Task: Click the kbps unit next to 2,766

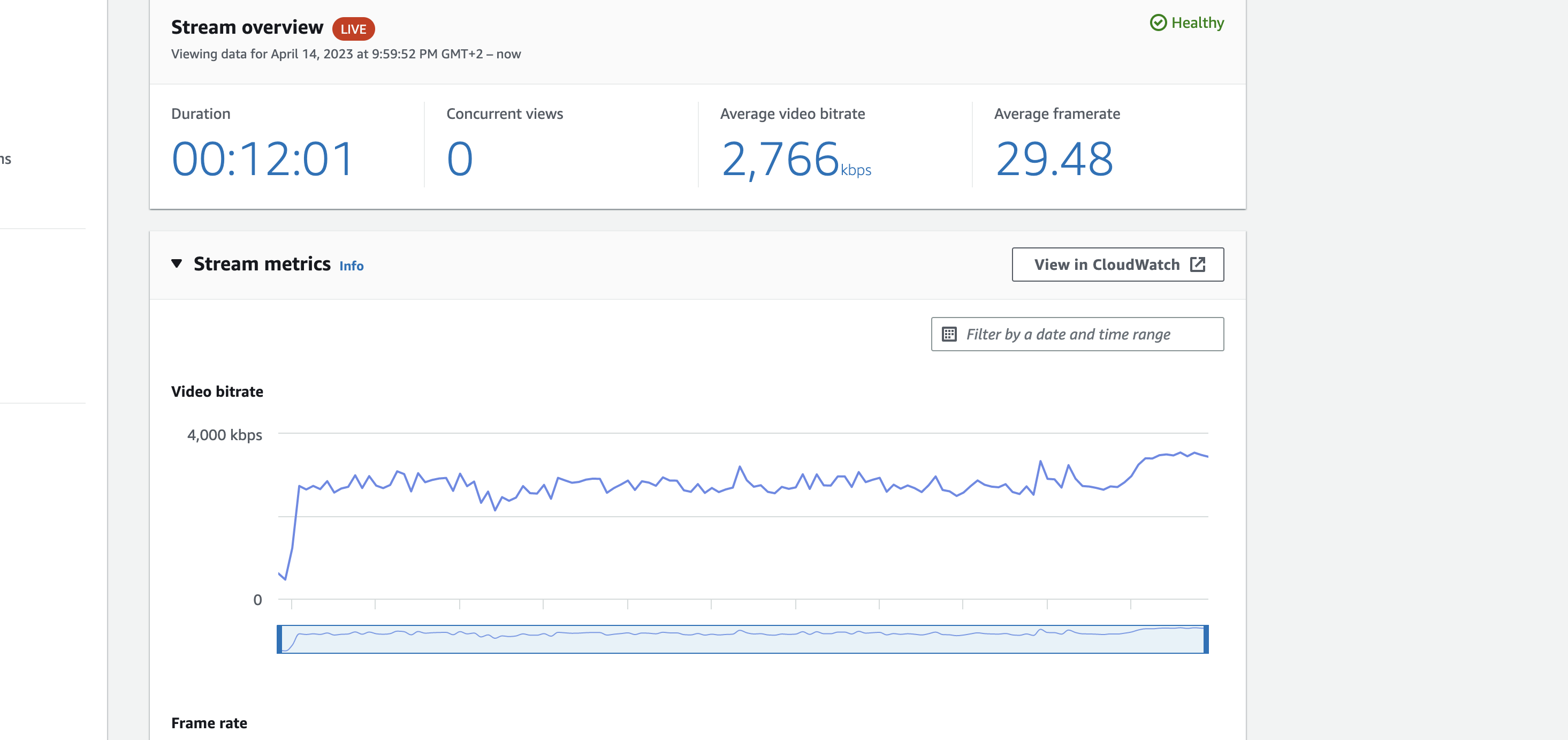Action: tap(856, 170)
